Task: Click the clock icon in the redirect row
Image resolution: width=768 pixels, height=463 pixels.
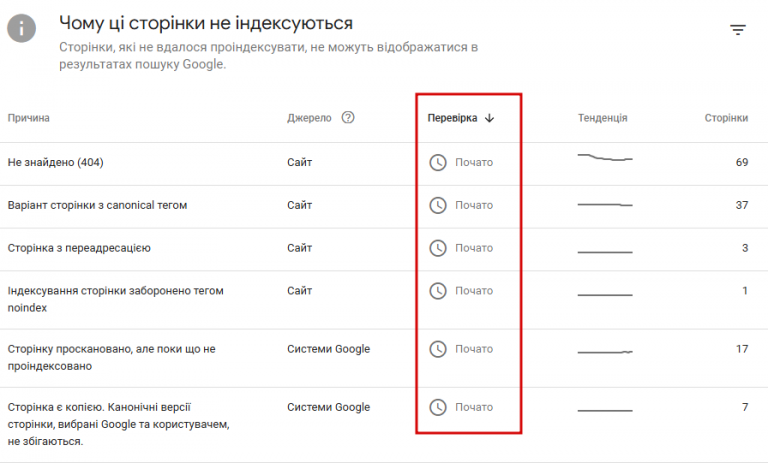Action: (x=437, y=248)
